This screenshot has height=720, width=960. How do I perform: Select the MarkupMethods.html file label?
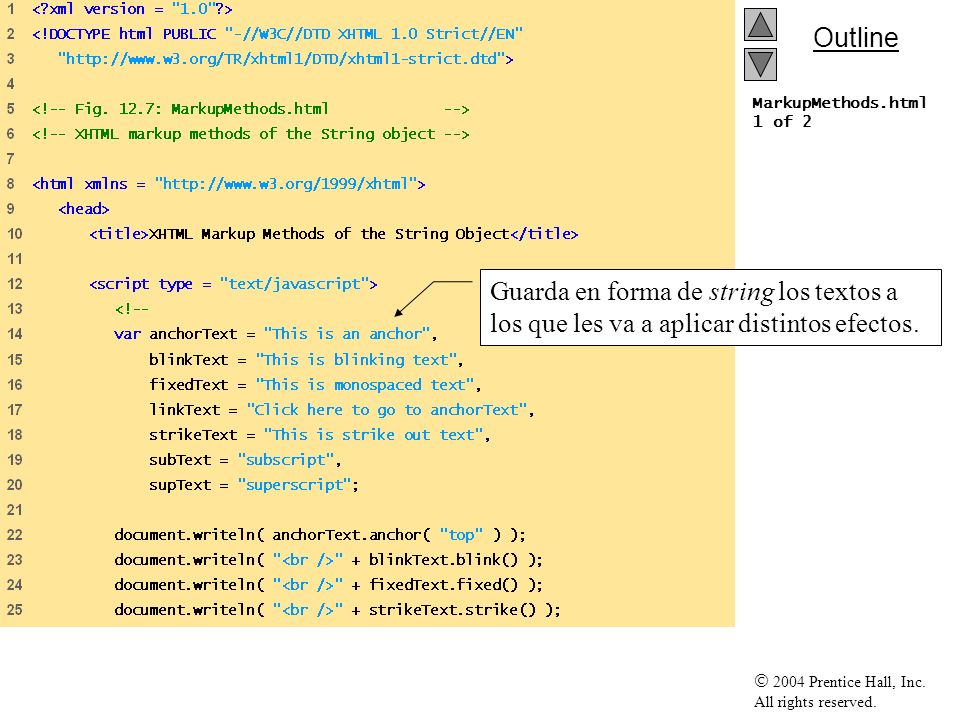click(x=839, y=102)
